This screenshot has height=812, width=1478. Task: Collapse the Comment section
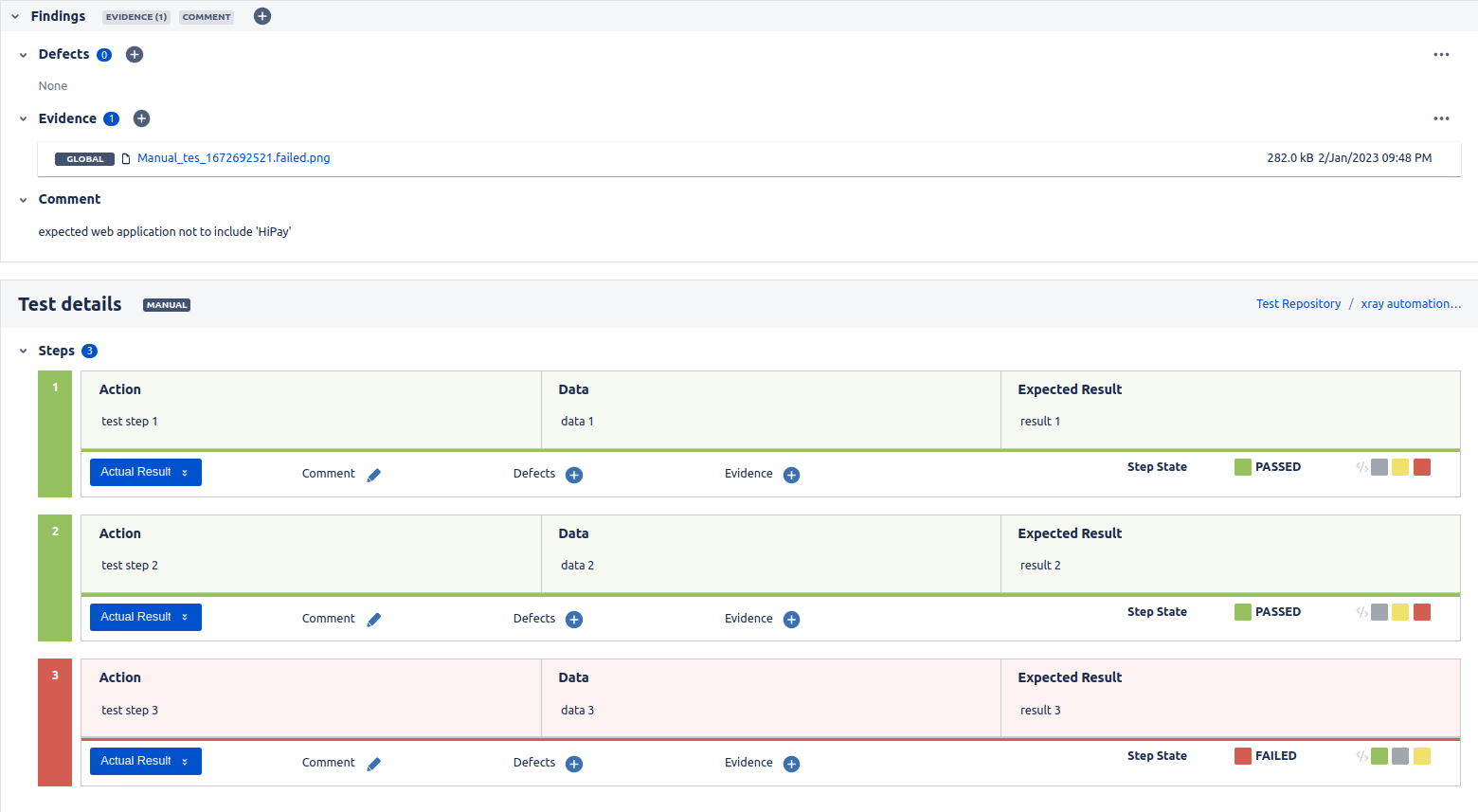pyautogui.click(x=24, y=200)
